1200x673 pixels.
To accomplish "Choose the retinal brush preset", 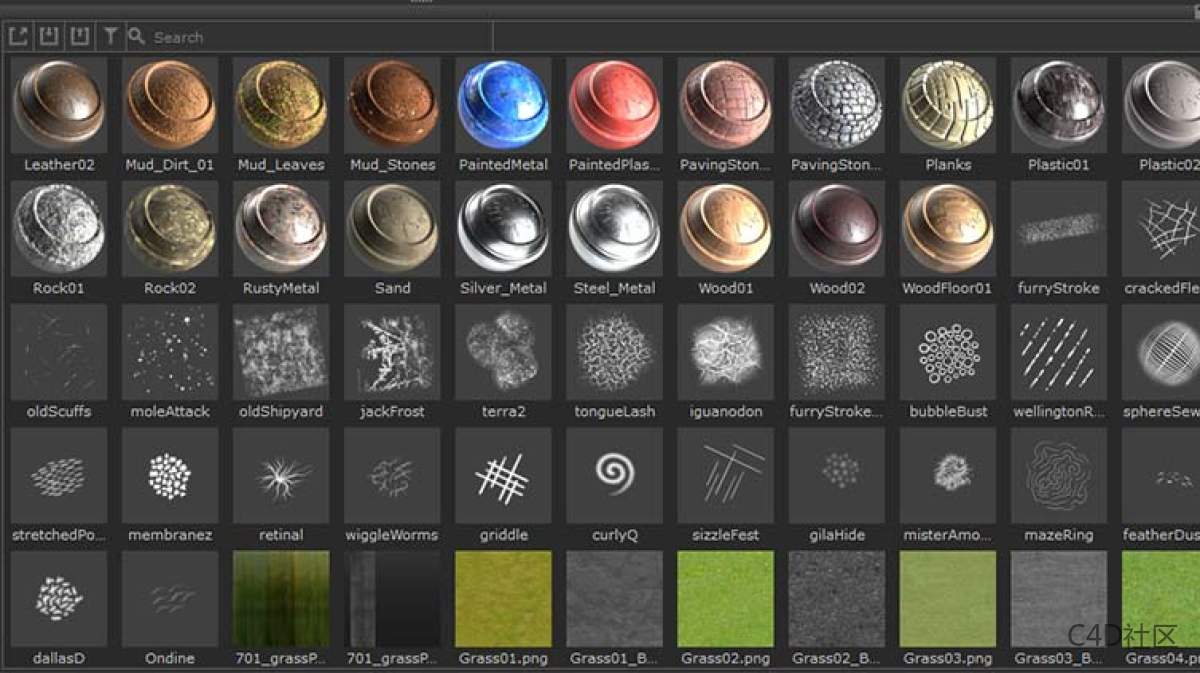I will coord(281,475).
